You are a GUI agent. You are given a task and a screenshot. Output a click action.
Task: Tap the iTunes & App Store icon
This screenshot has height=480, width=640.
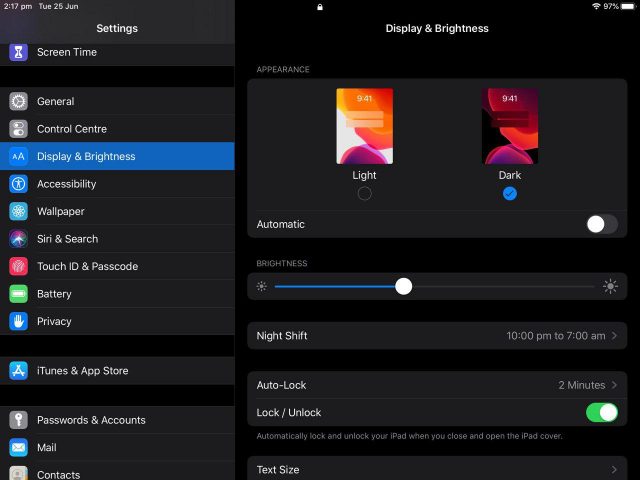18,371
